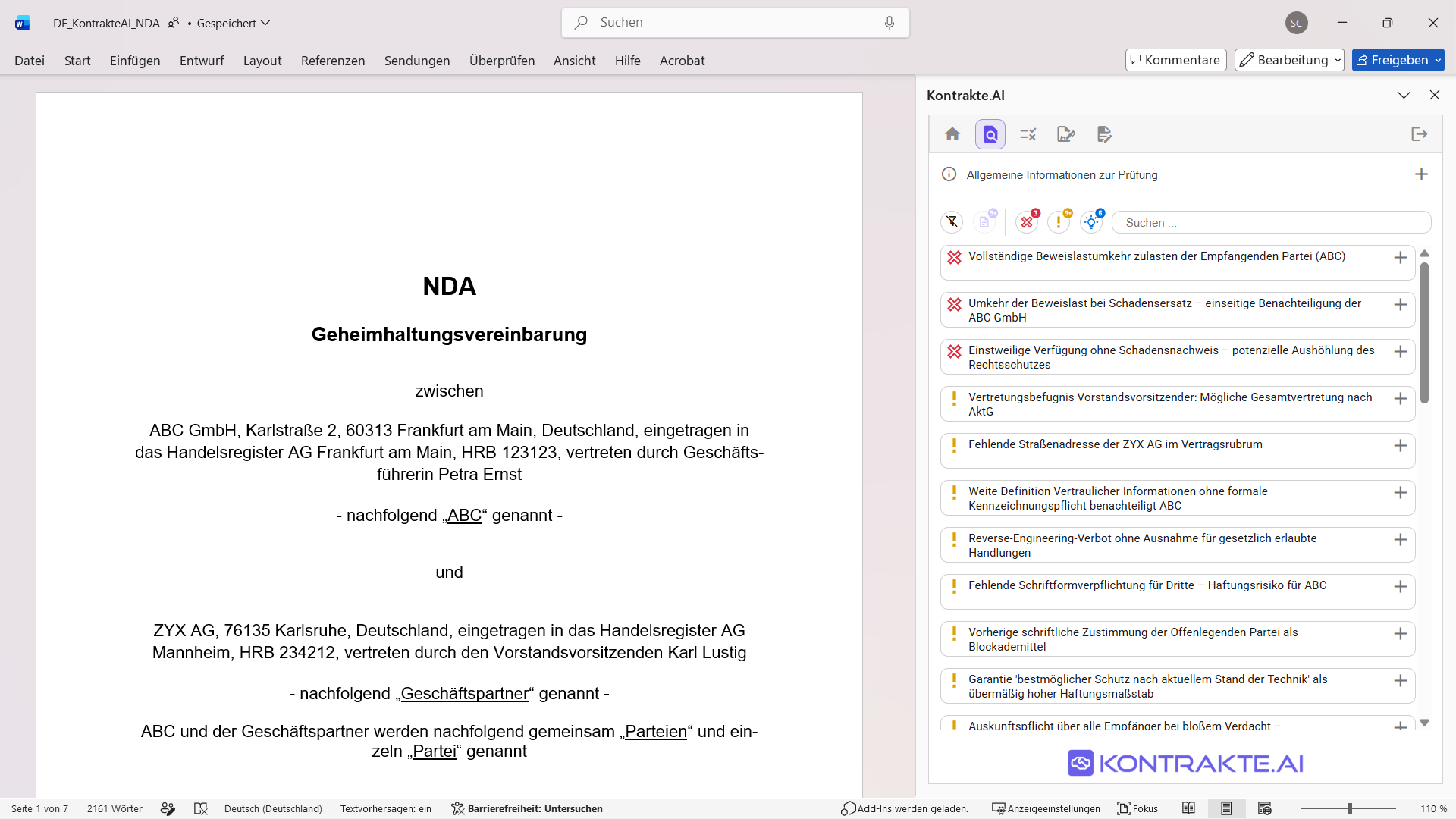Expand Fehlende Straßenadresse der ZYX AG

pyautogui.click(x=1400, y=446)
